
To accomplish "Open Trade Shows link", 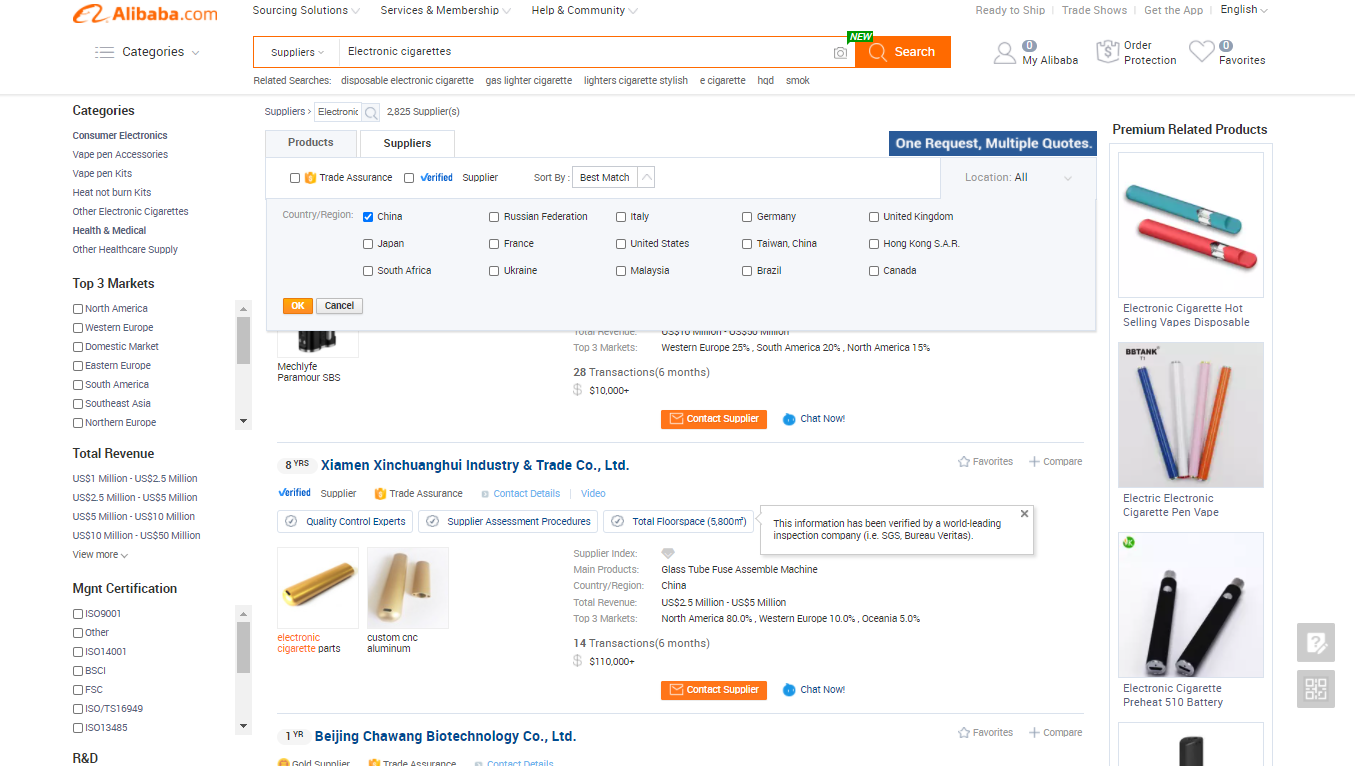I will point(1094,10).
